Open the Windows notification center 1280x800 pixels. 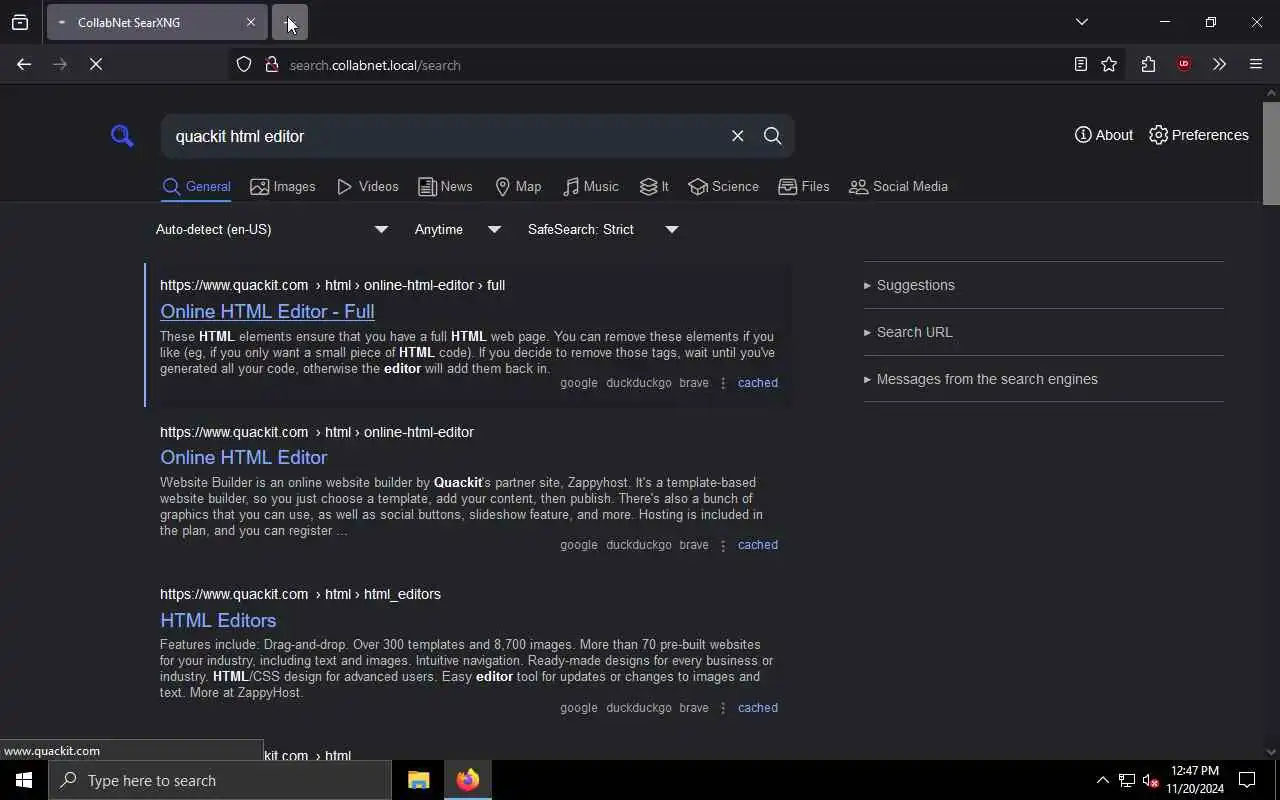[x=1247, y=780]
